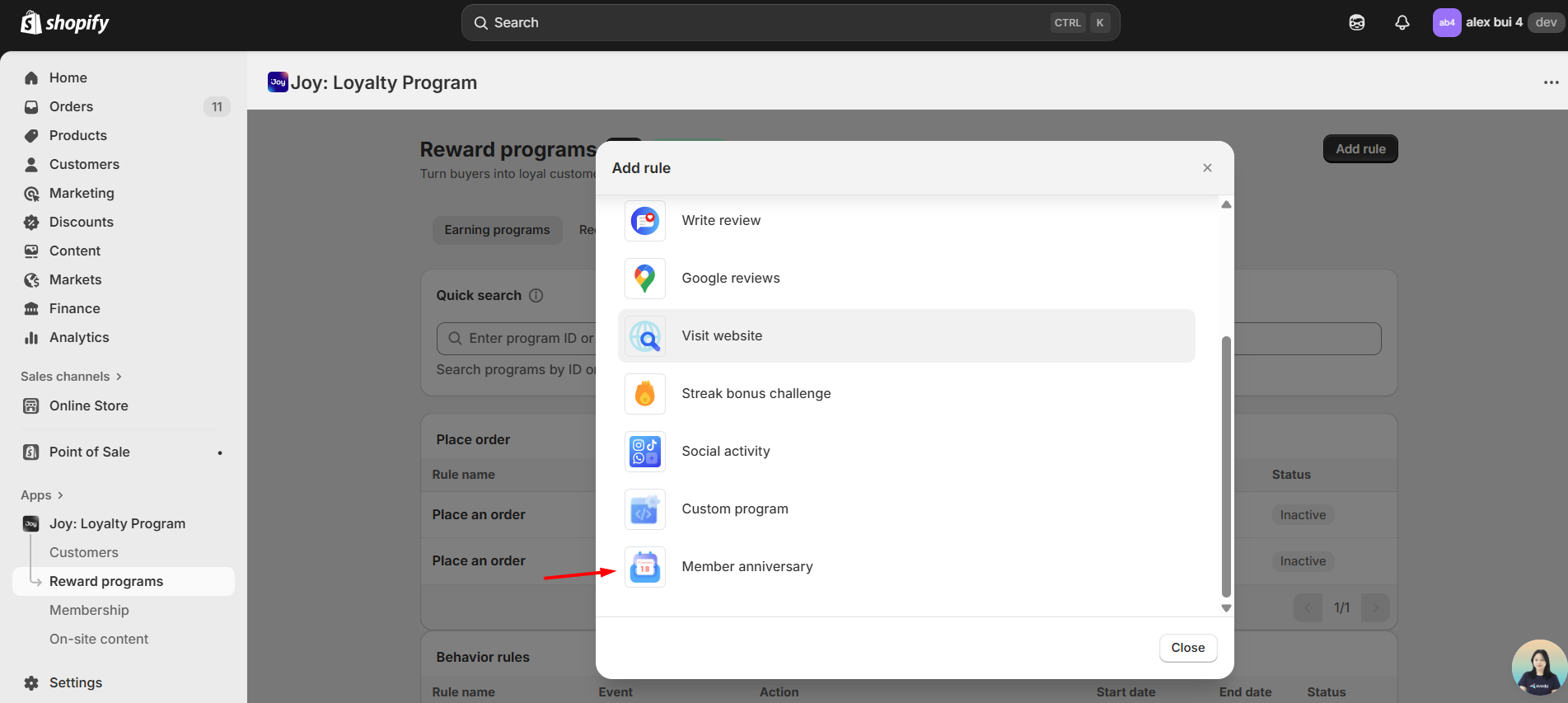
Task: Click the Write review speech bubble icon
Action: click(644, 221)
